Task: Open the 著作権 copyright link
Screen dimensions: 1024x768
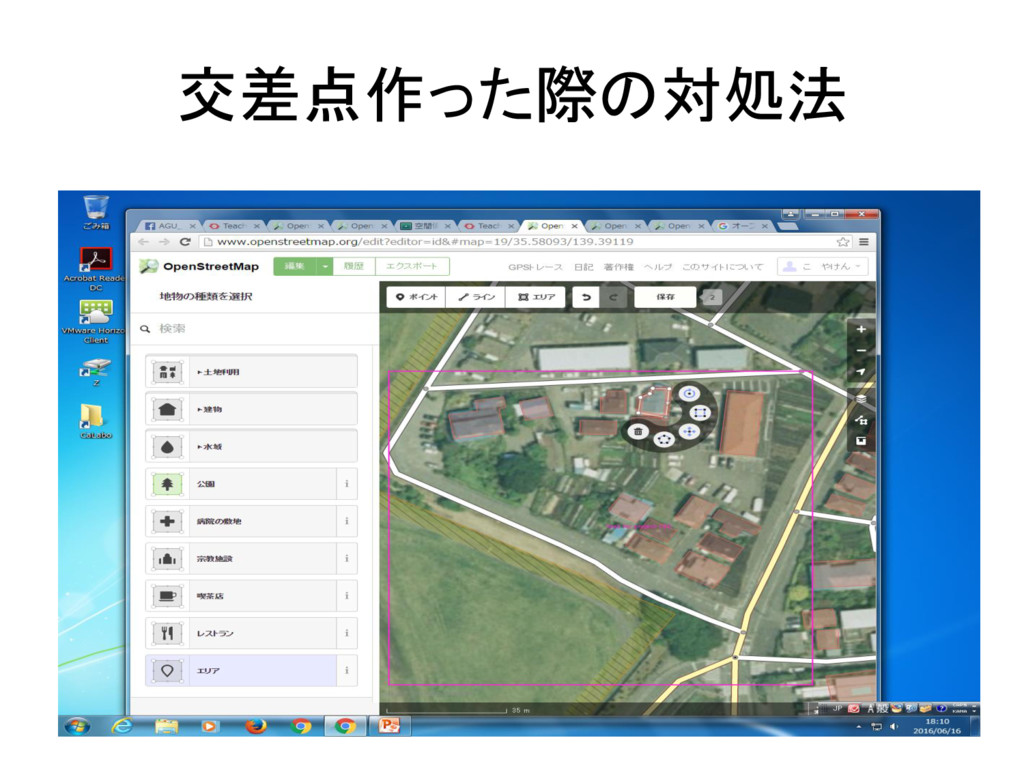Action: coord(618,266)
